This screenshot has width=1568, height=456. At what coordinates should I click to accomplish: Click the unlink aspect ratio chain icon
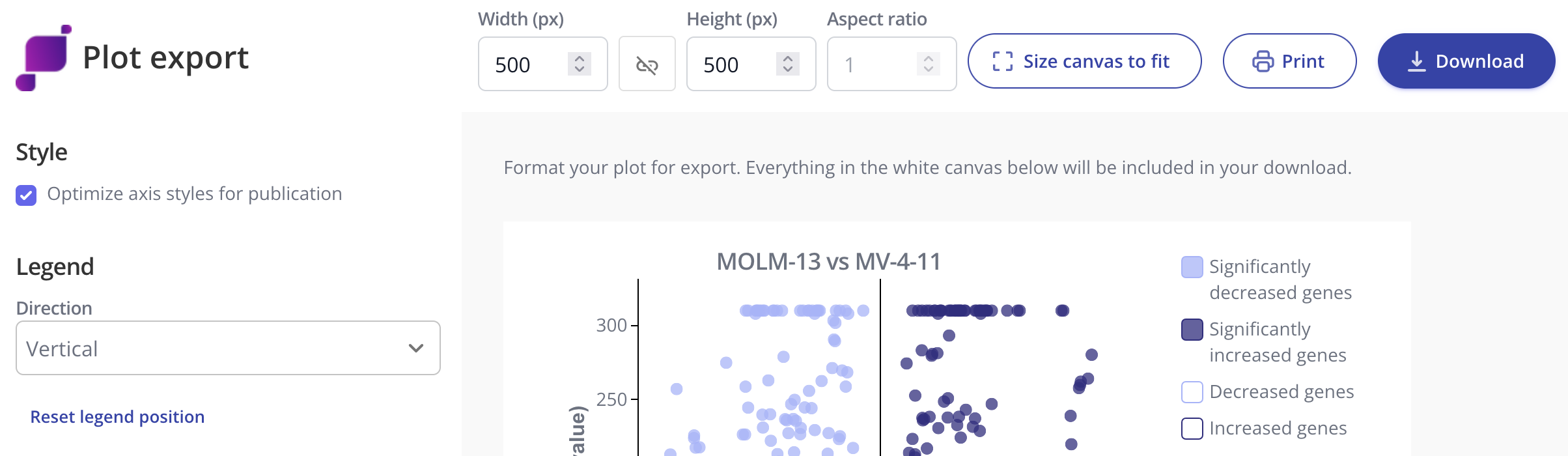648,64
